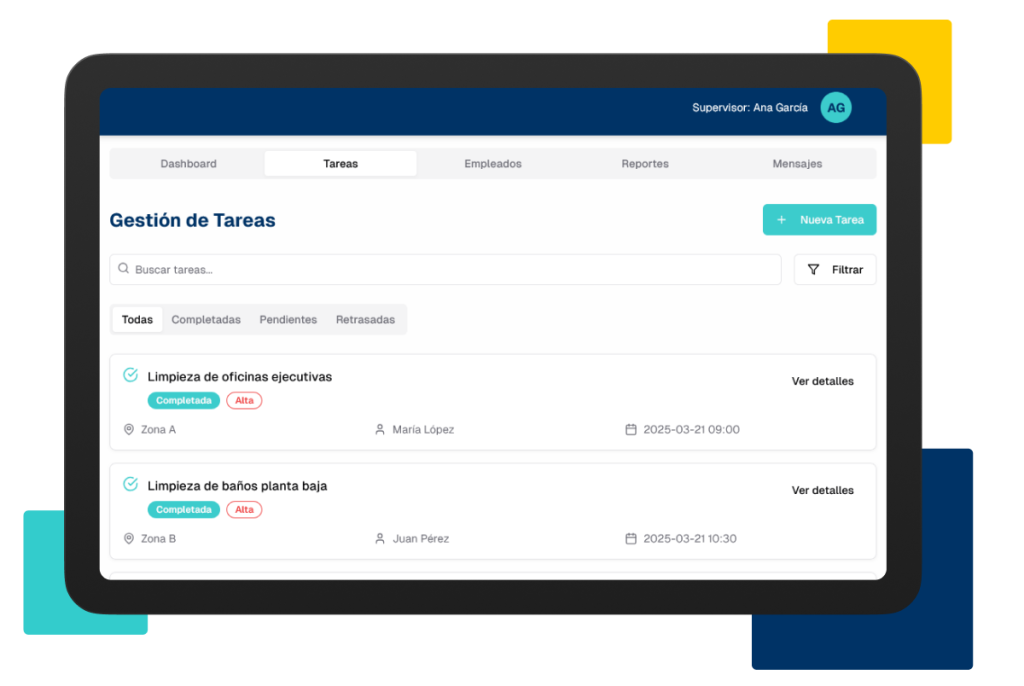Open the Reportes section
Image resolution: width=1024 pixels, height=686 pixels.
click(x=645, y=163)
